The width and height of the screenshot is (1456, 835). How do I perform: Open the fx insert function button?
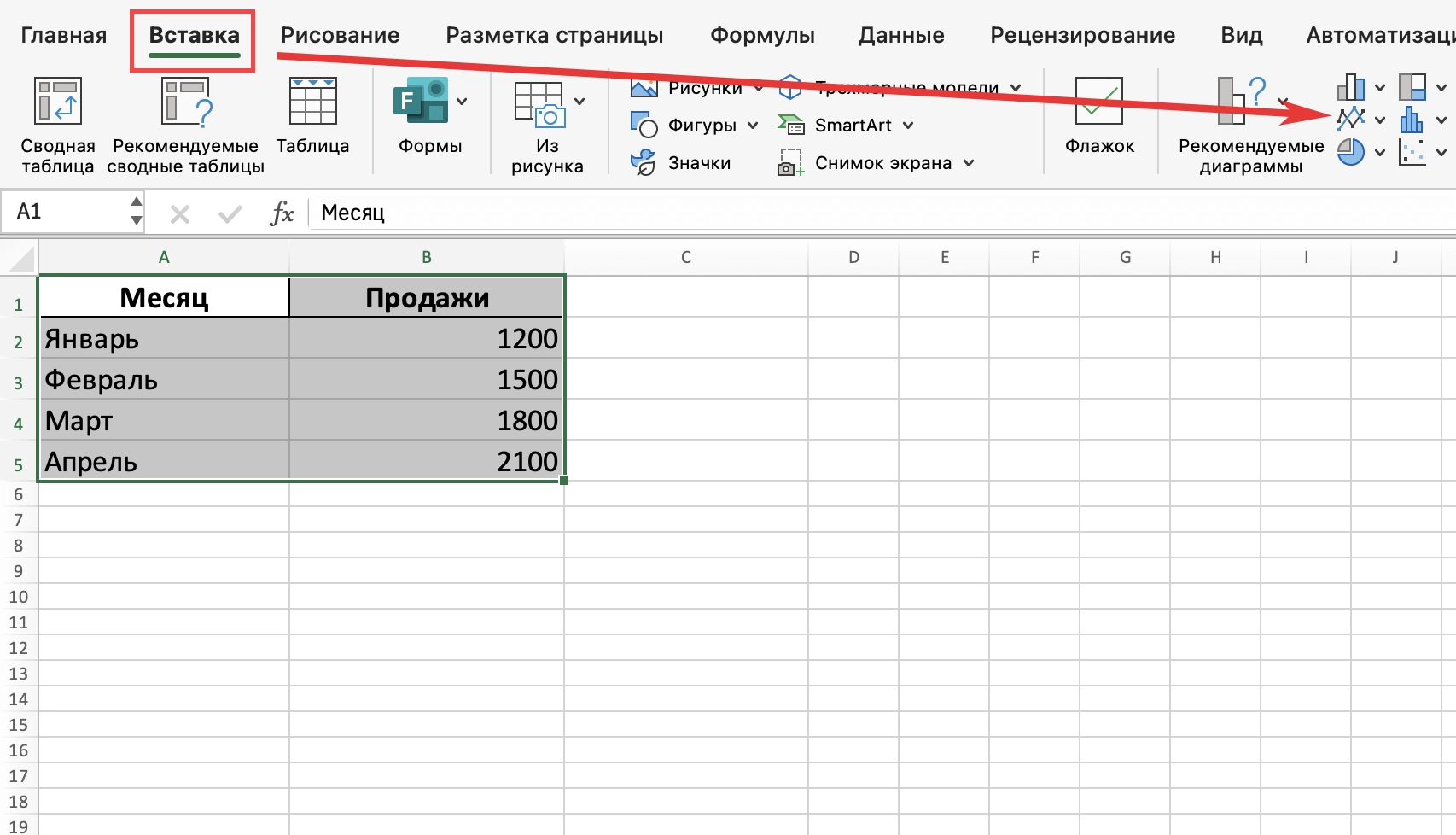pyautogui.click(x=282, y=213)
